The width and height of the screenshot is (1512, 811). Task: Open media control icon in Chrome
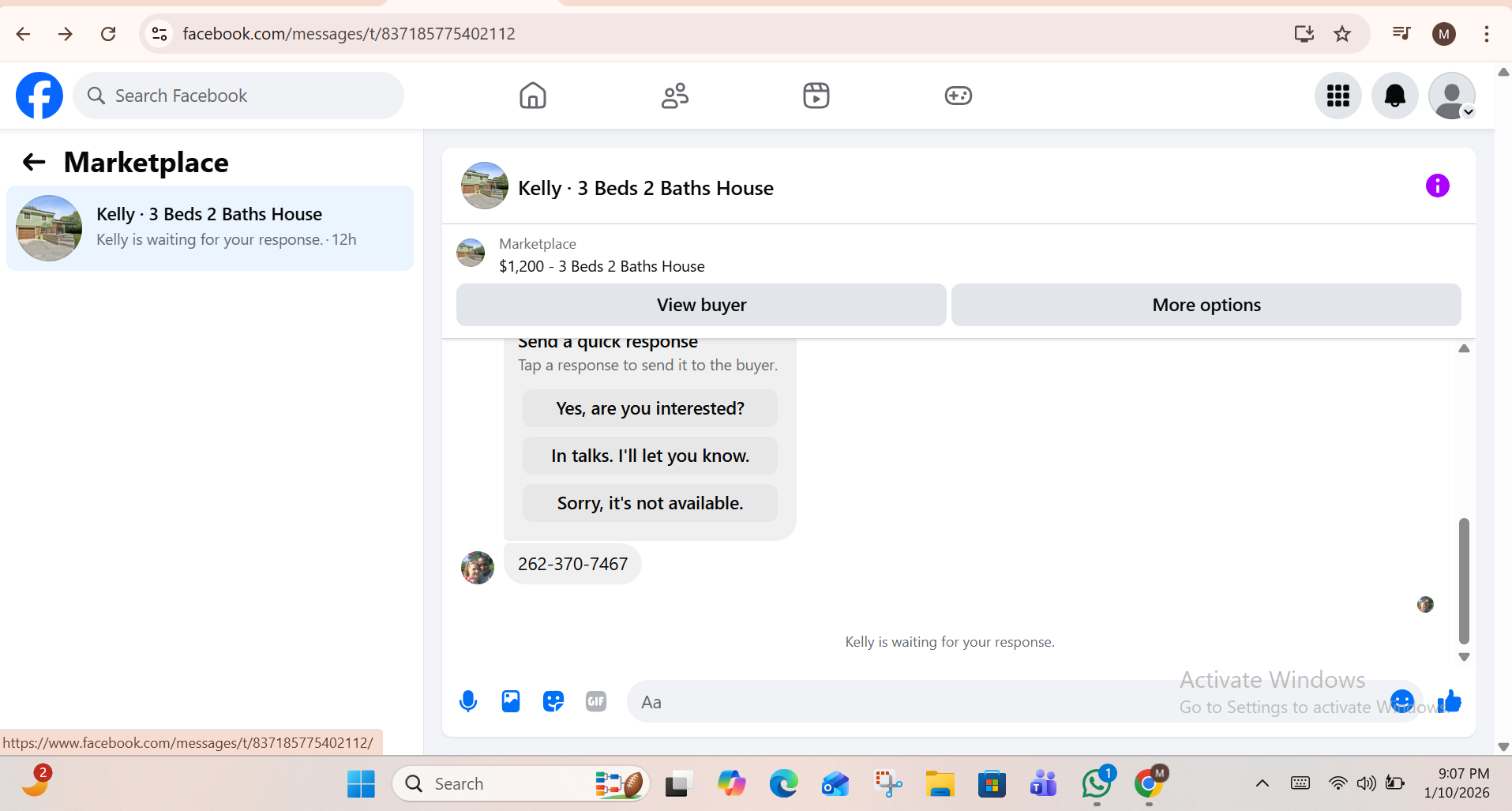coord(1401,34)
